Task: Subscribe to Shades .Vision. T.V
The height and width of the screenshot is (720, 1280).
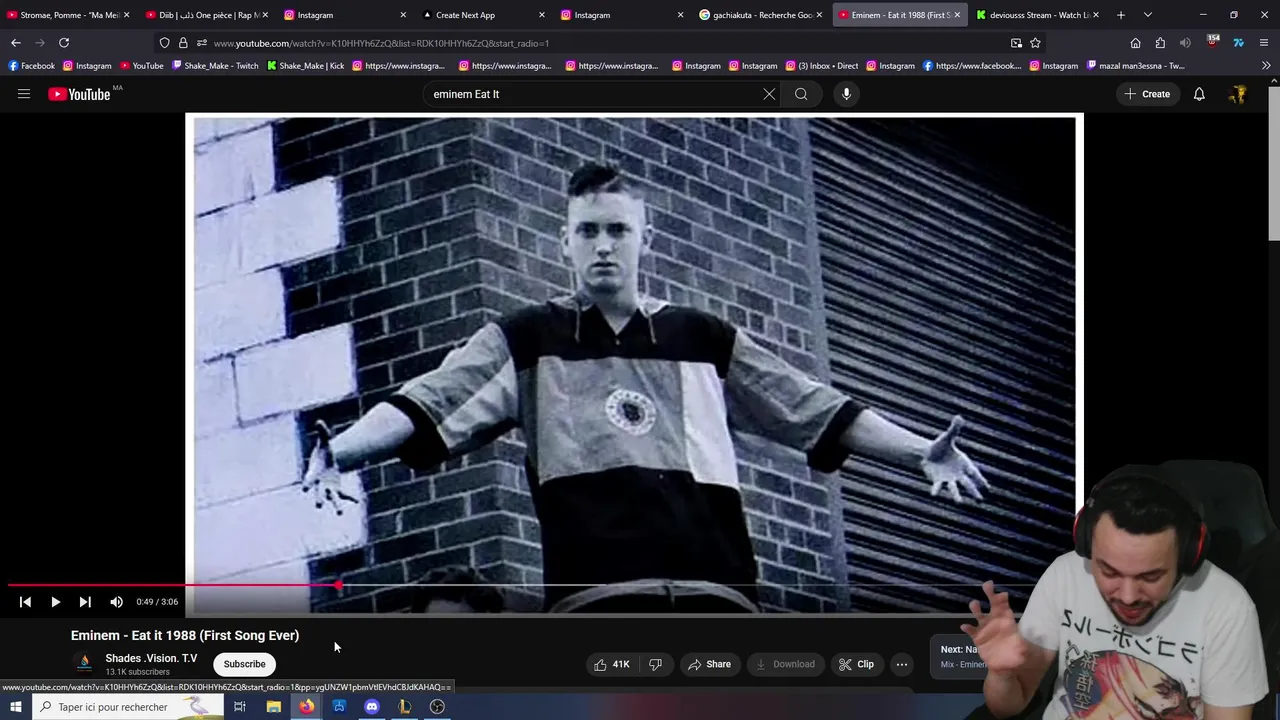Action: tap(244, 664)
